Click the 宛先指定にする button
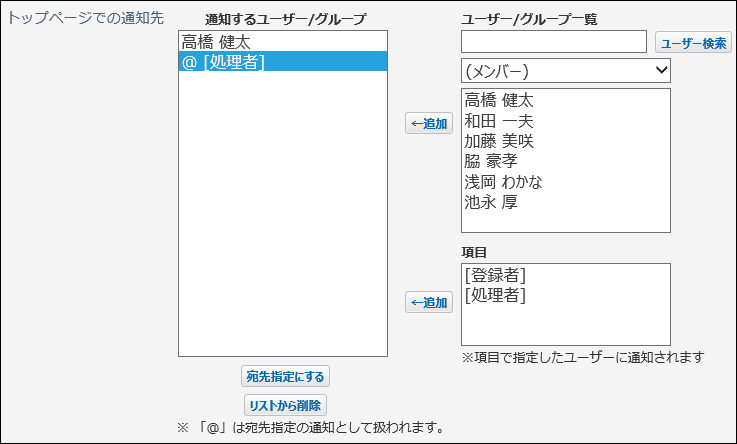737x444 pixels. [x=285, y=376]
